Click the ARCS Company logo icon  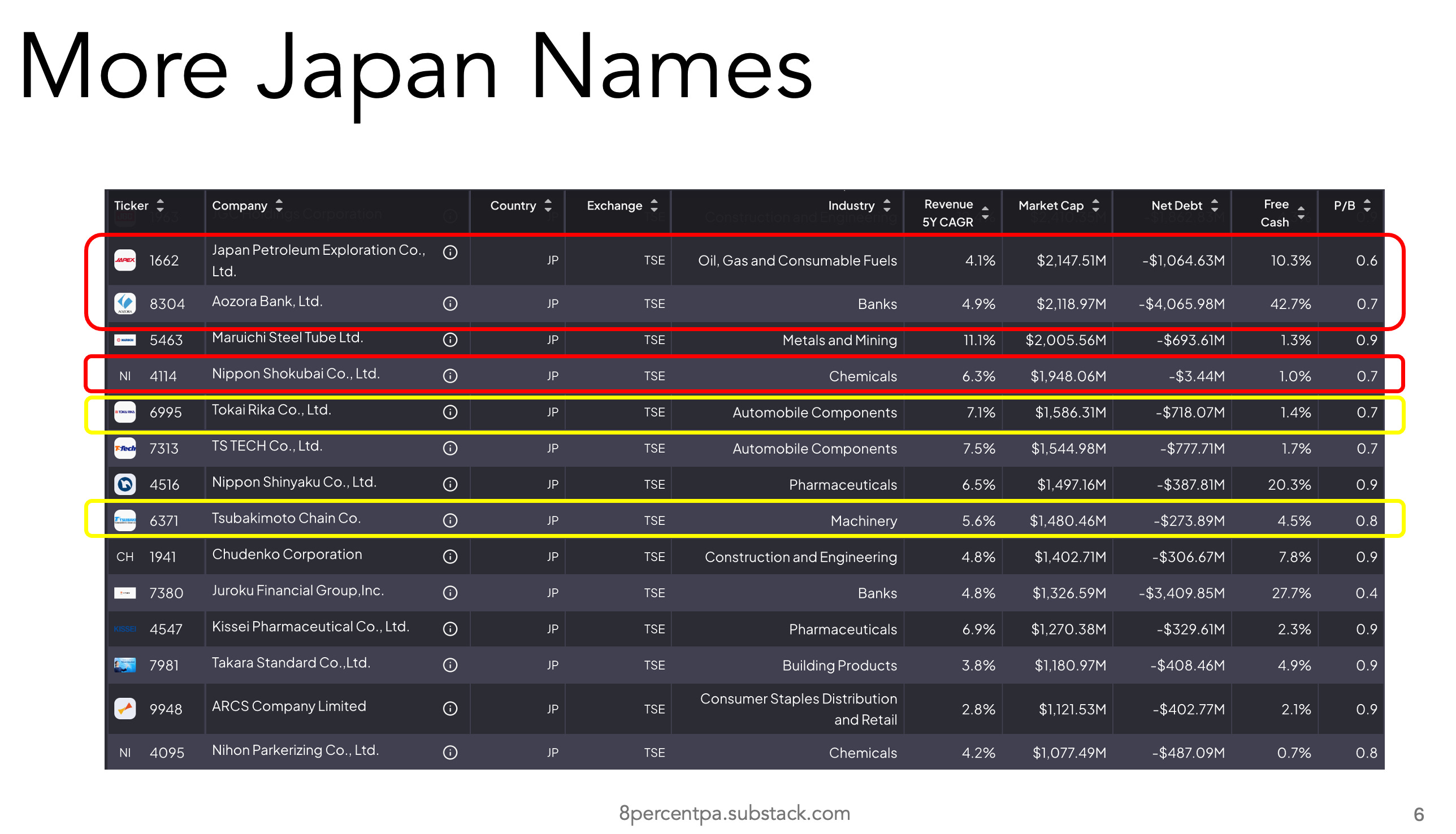tap(125, 709)
